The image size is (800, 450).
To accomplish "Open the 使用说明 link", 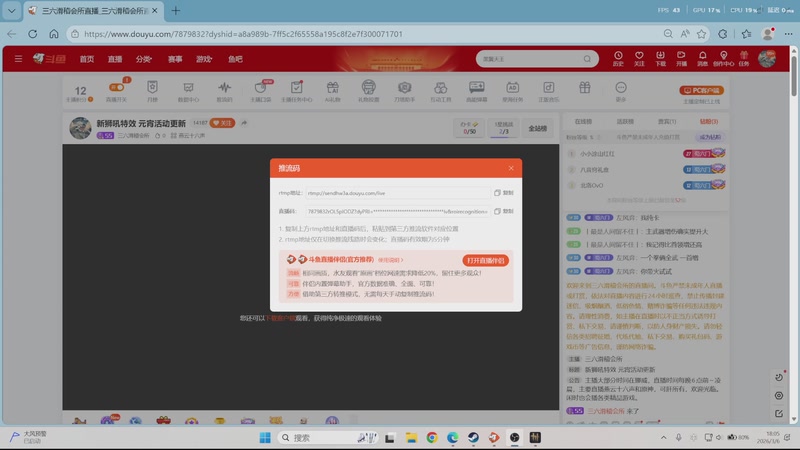I will (390, 260).
